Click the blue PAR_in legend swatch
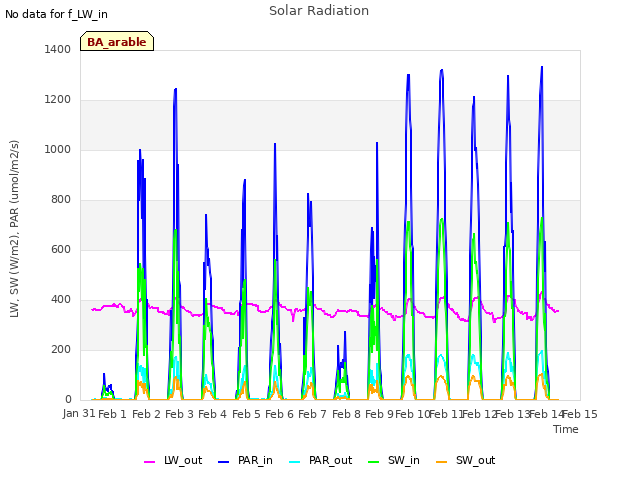Screen dimensions: 640x480 point(223,462)
